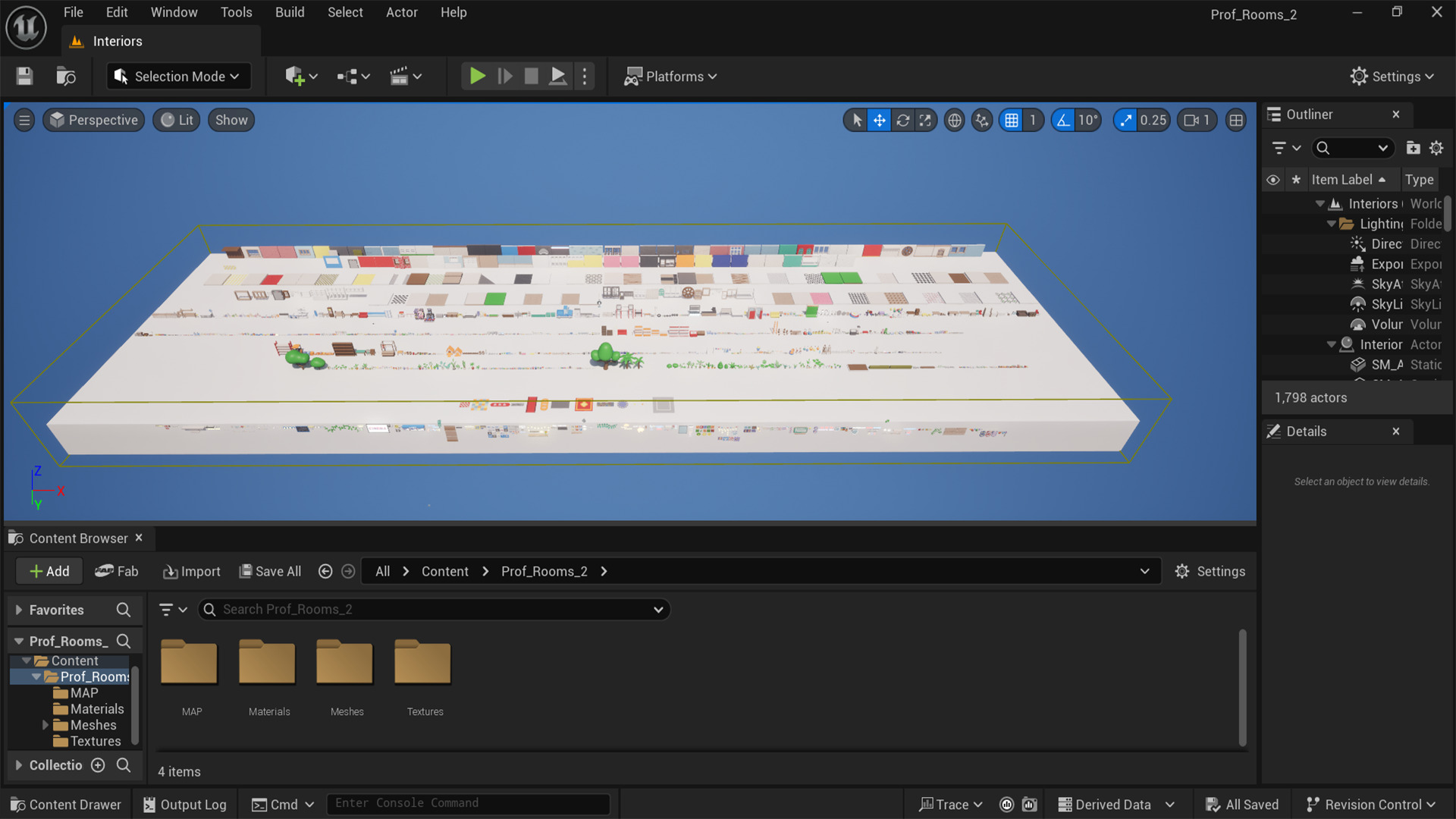Expand the Favorites section
1456x819 pixels.
19,610
